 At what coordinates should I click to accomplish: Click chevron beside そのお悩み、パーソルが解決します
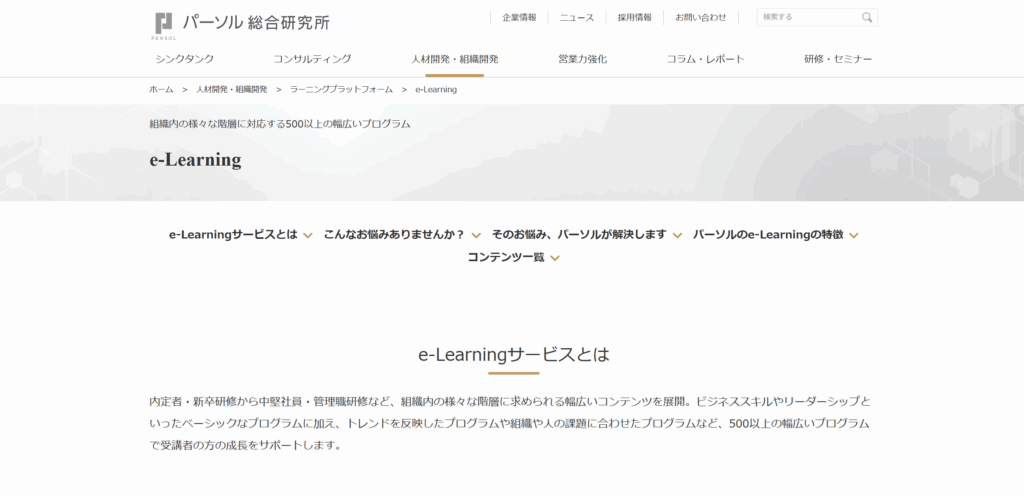[677, 236]
